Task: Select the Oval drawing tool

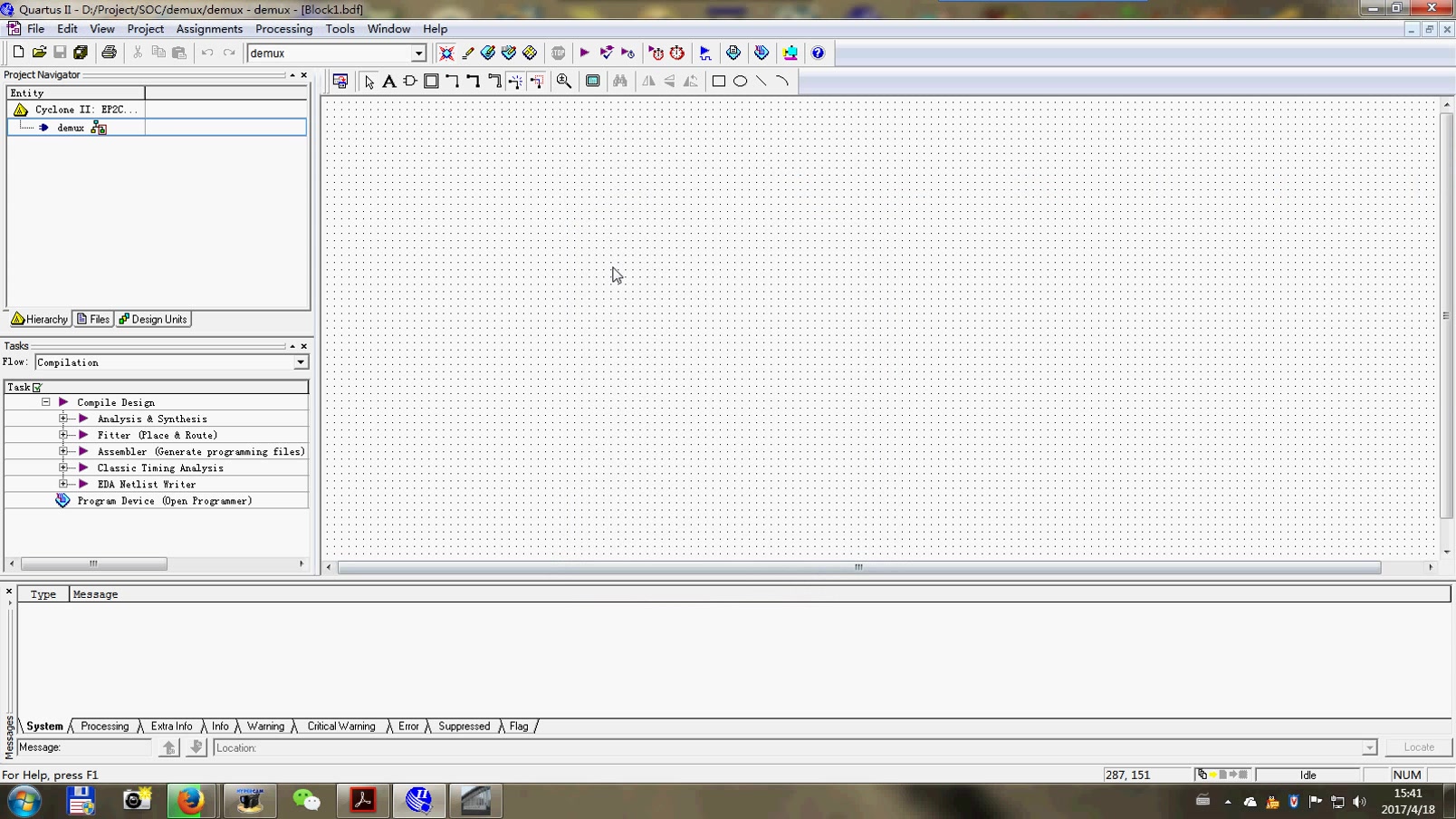Action: coord(740,82)
